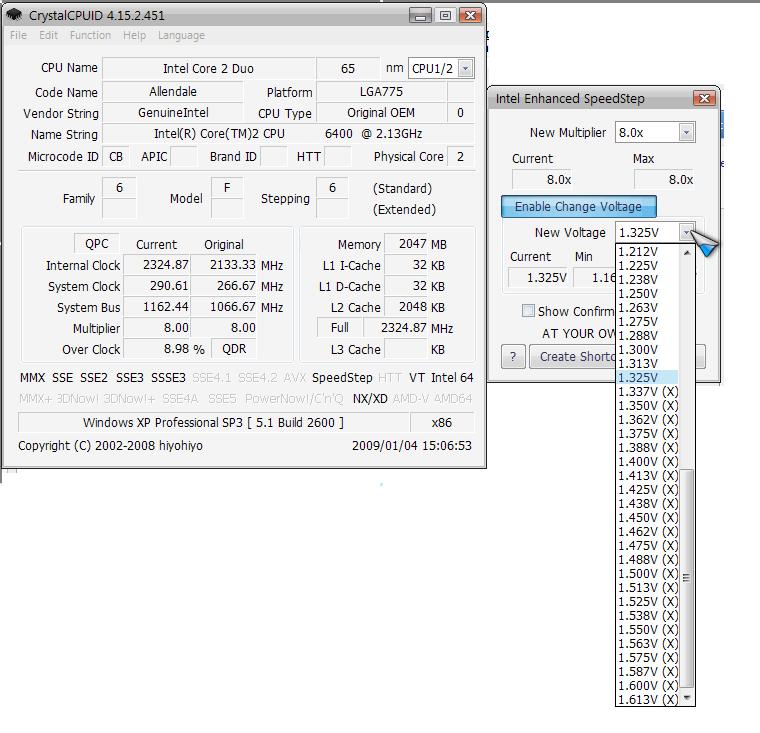Open the Edit menu
Viewport: 760px width, 733px height.
pyautogui.click(x=48, y=35)
